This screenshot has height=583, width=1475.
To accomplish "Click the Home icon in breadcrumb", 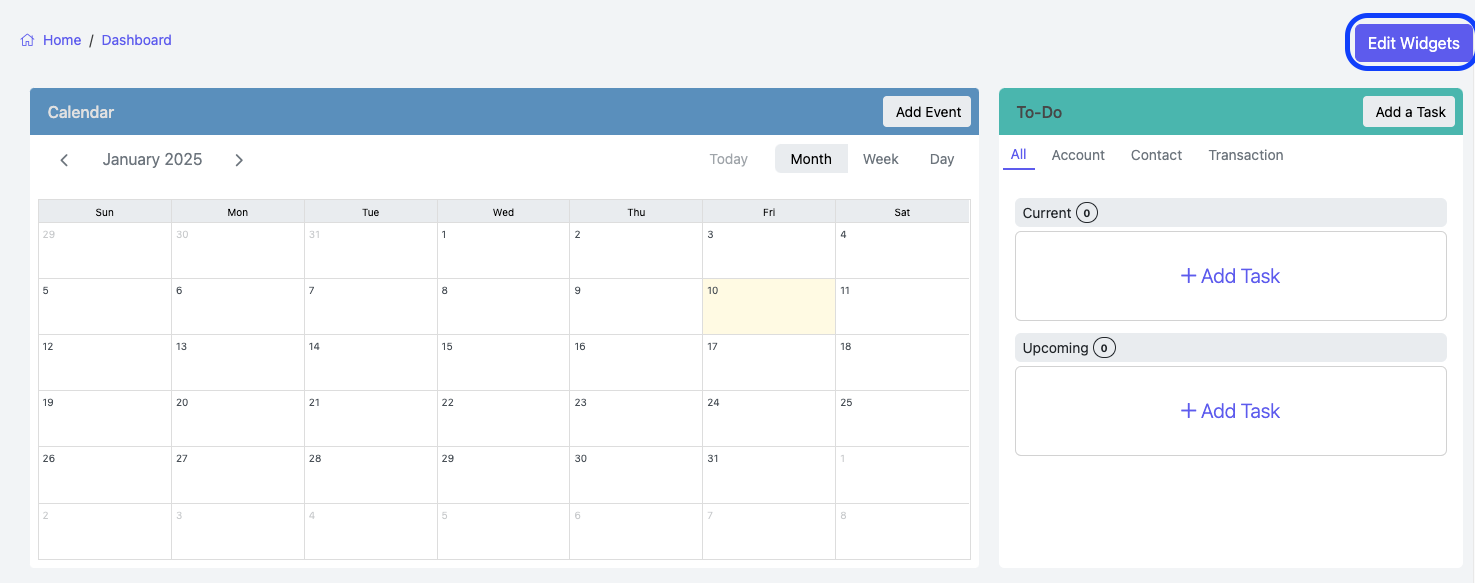I will (x=28, y=40).
